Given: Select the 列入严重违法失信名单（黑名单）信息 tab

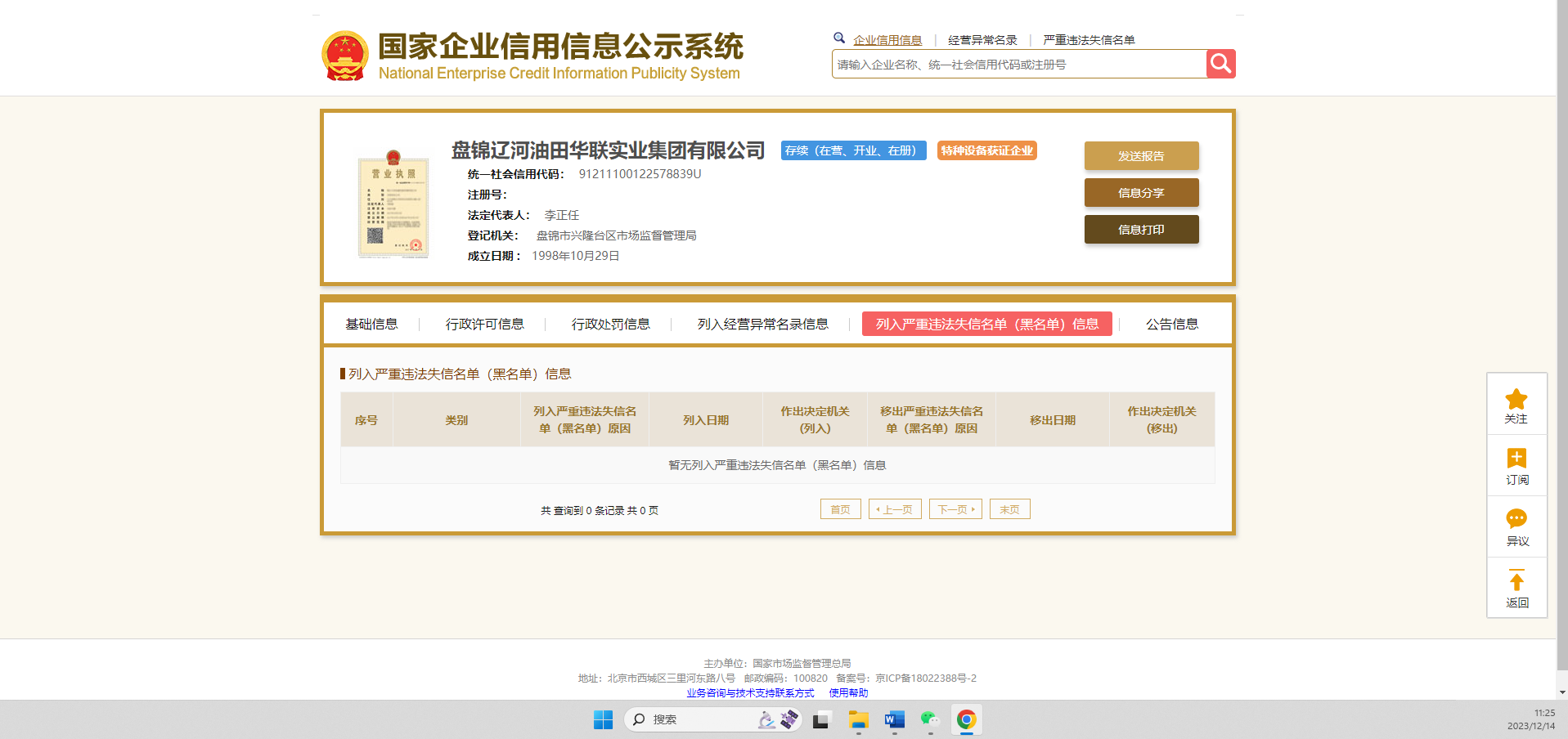Looking at the screenshot, I should [987, 324].
